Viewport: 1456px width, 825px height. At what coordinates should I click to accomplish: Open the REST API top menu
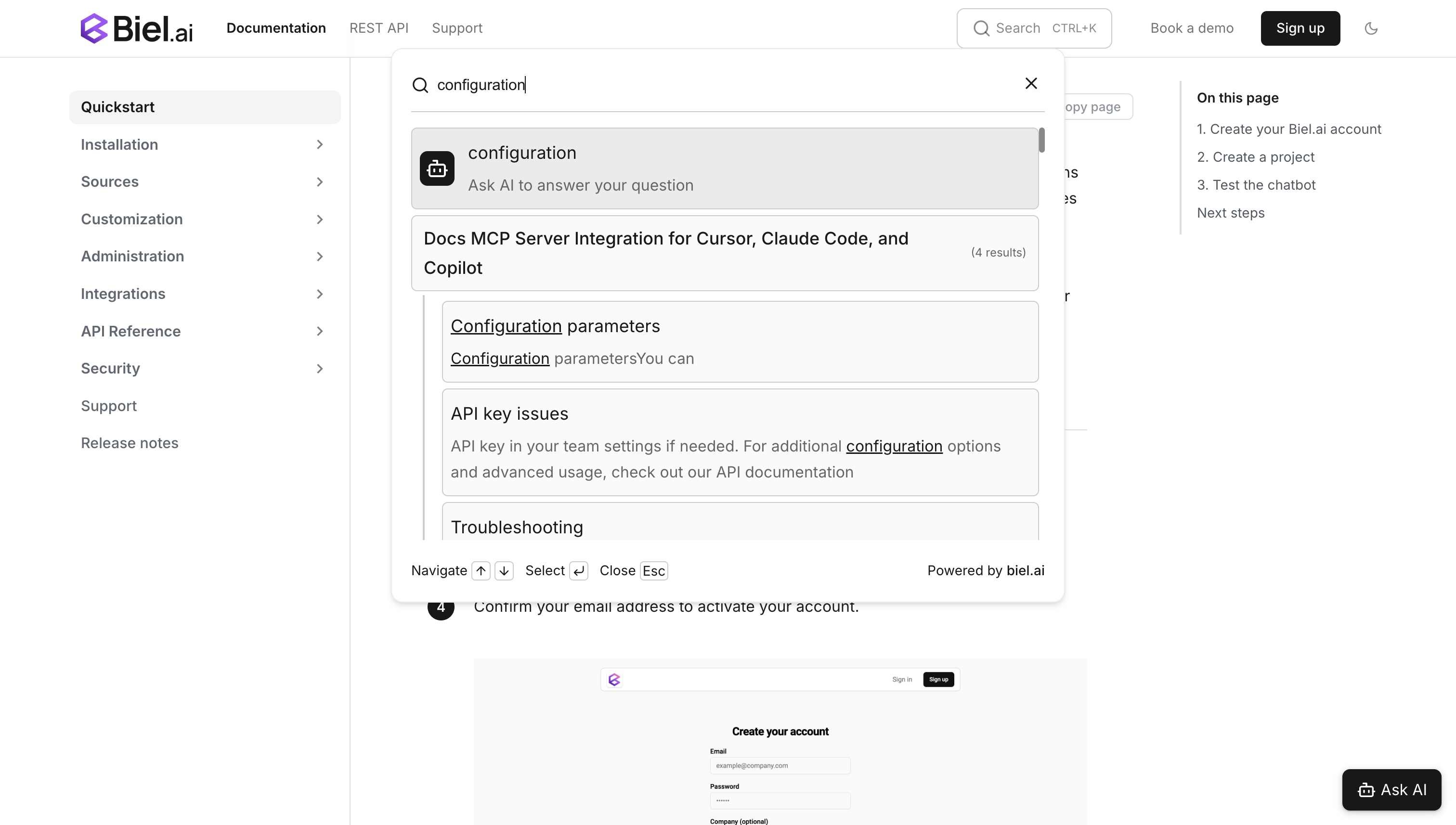pos(378,28)
